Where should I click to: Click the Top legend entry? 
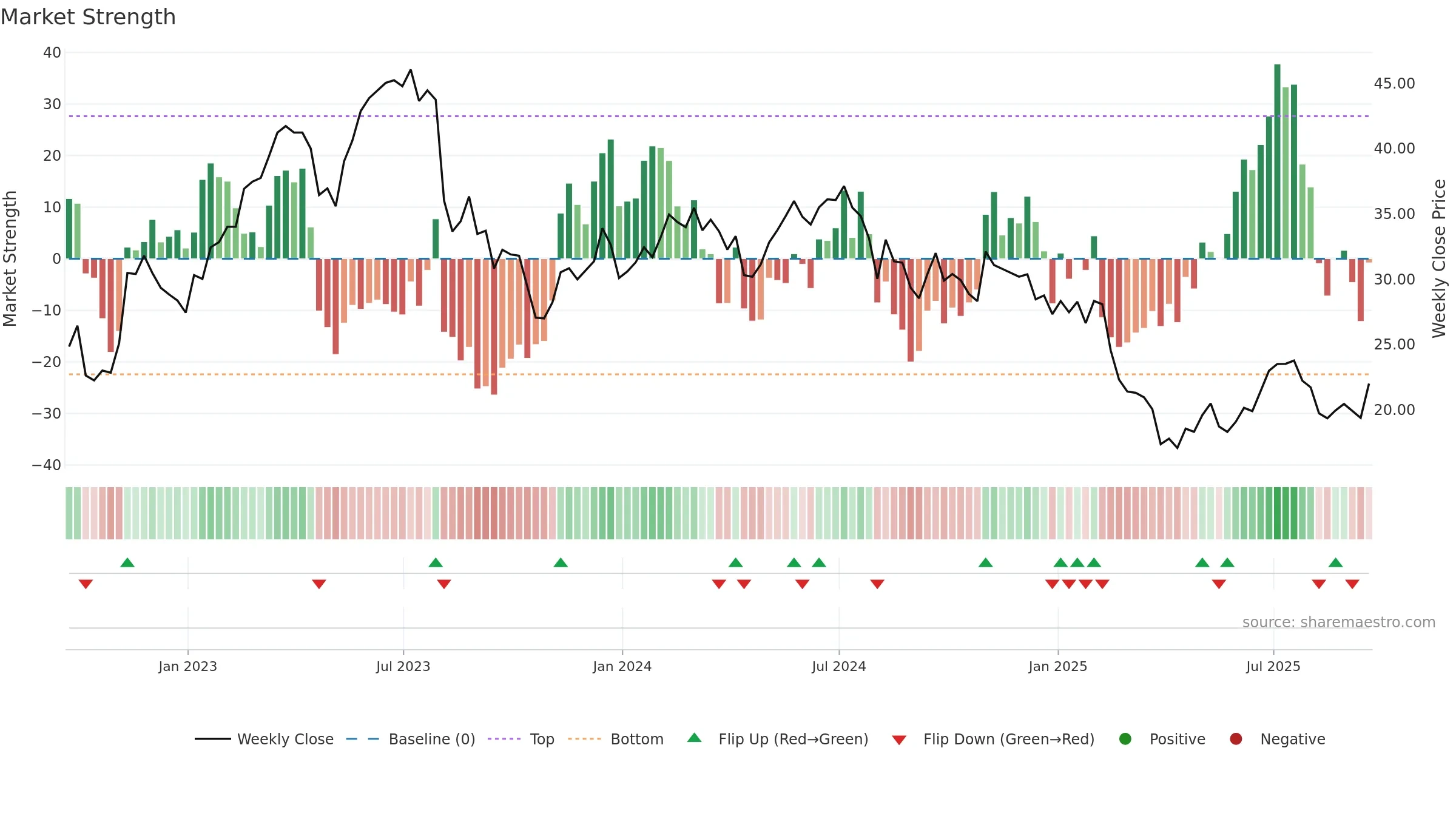coord(521,739)
